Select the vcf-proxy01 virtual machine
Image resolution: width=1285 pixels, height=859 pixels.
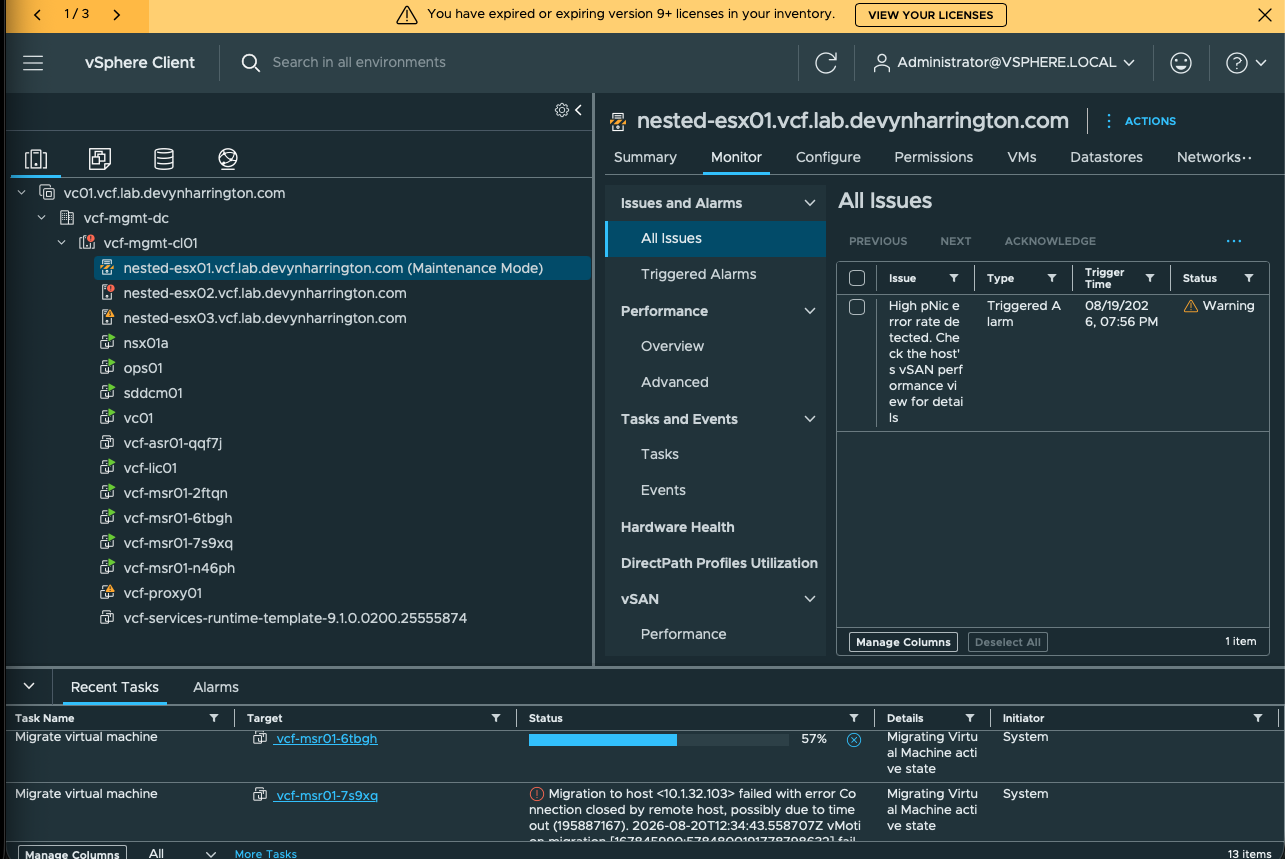162,593
